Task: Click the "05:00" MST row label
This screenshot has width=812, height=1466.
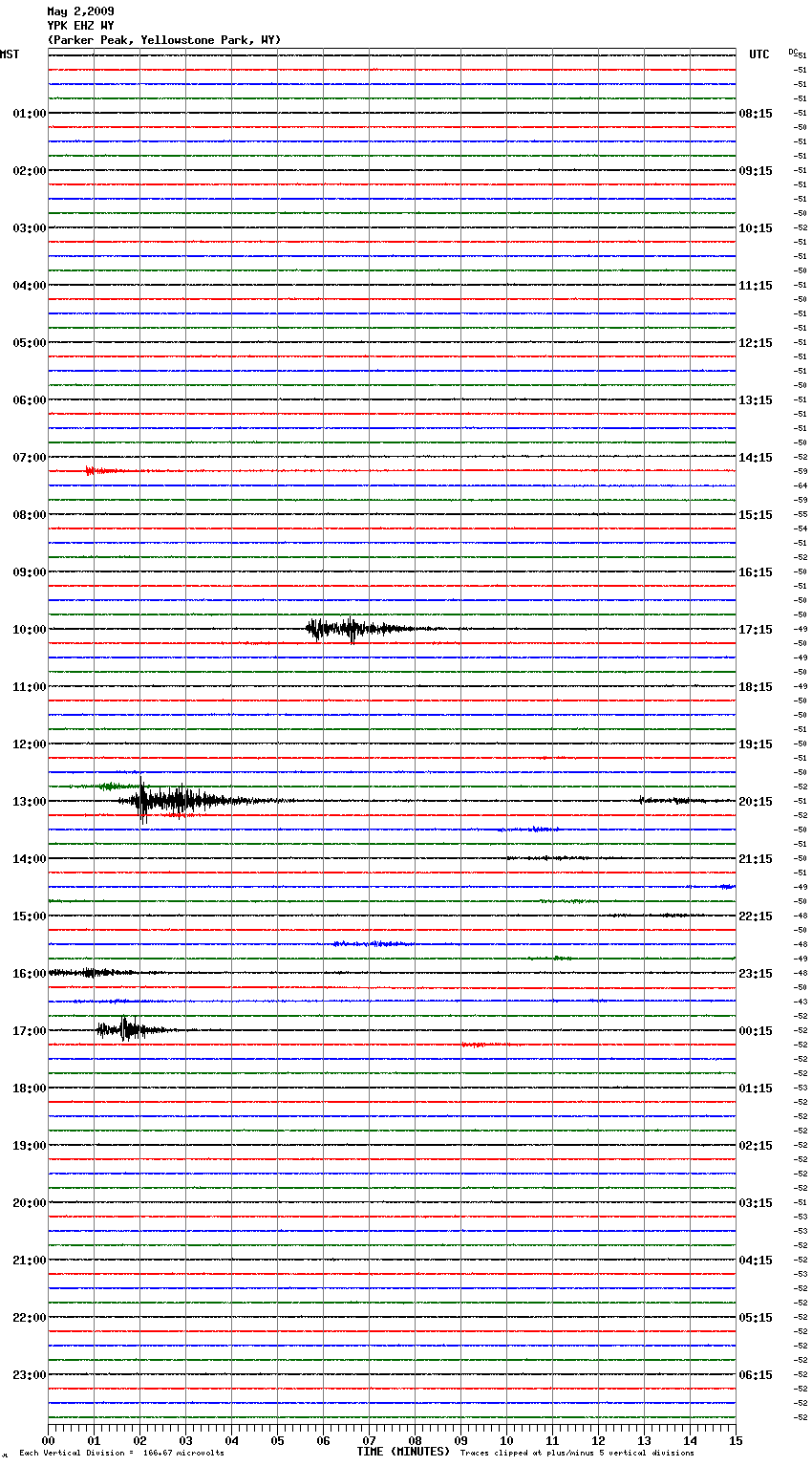Action: pyautogui.click(x=30, y=343)
